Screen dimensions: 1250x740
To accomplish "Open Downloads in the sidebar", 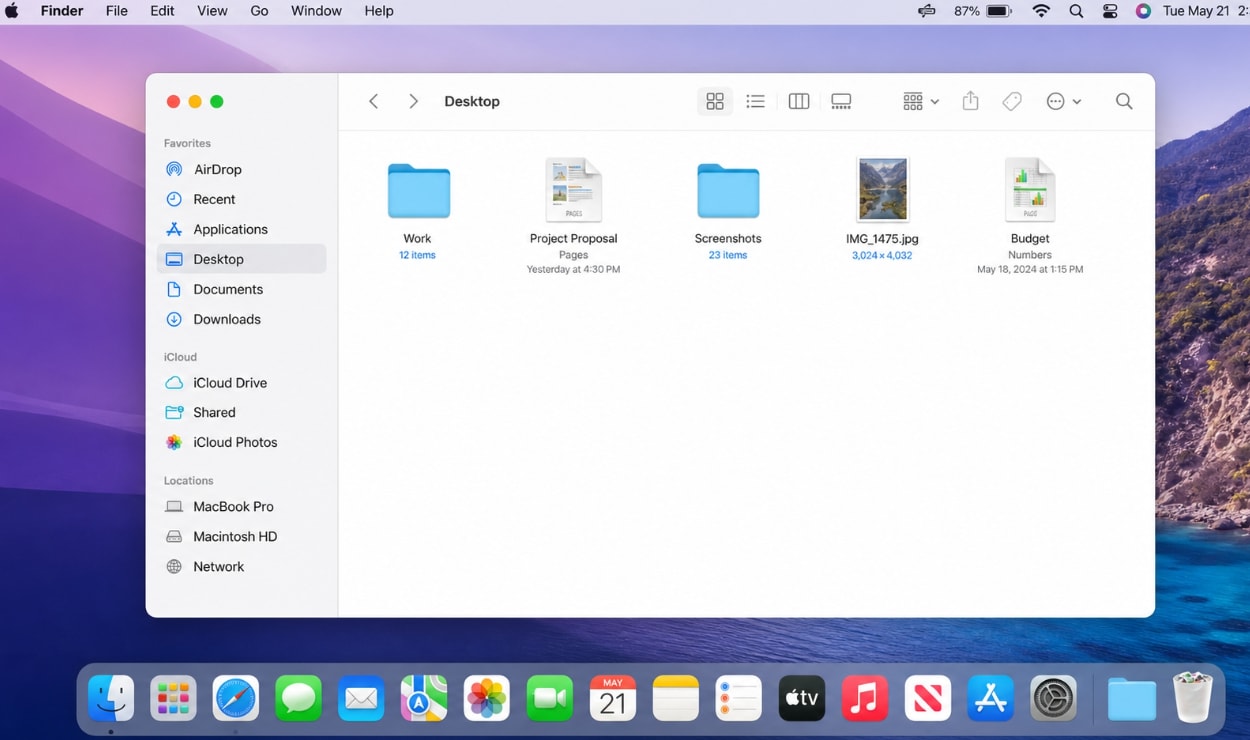I will click(241, 319).
